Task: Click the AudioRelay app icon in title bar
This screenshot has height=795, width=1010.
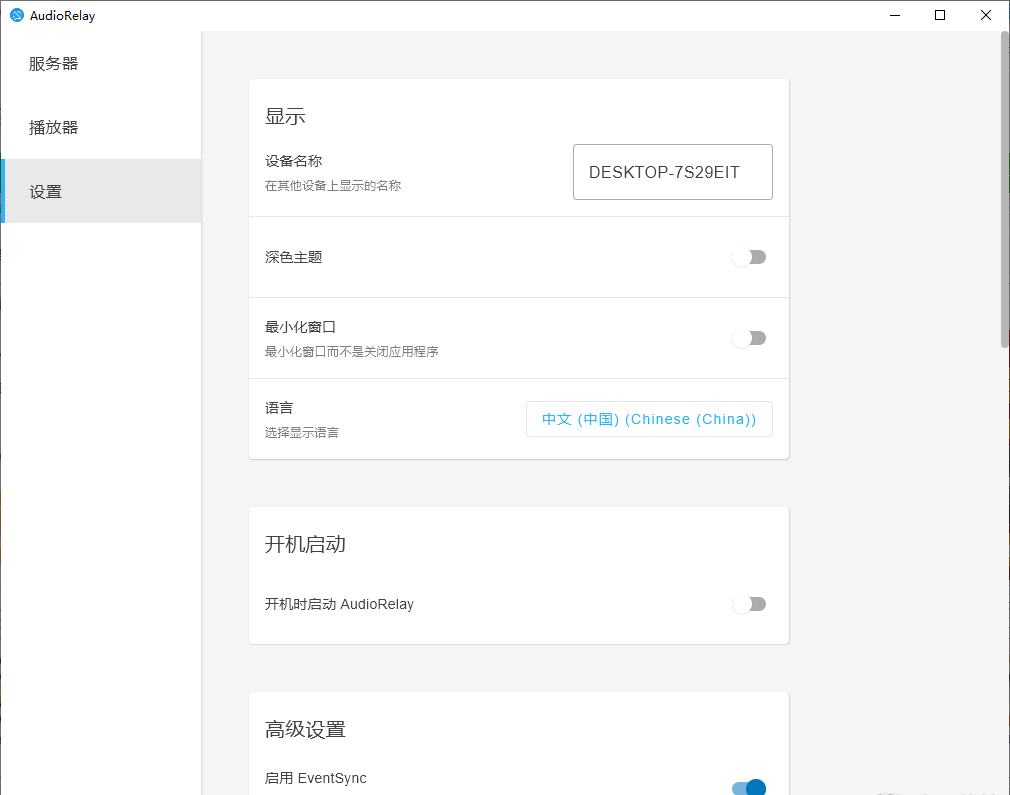Action: [x=17, y=15]
